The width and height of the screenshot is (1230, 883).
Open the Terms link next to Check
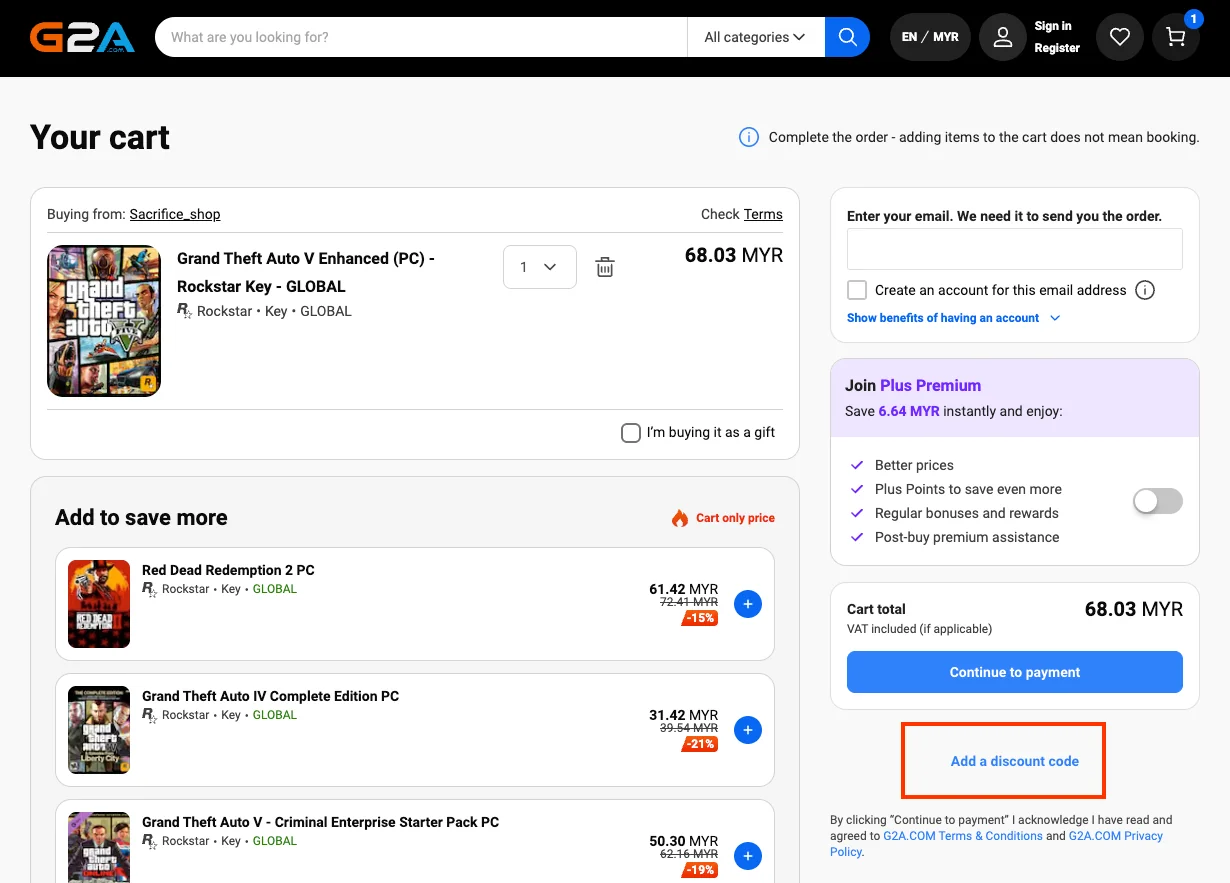point(763,214)
